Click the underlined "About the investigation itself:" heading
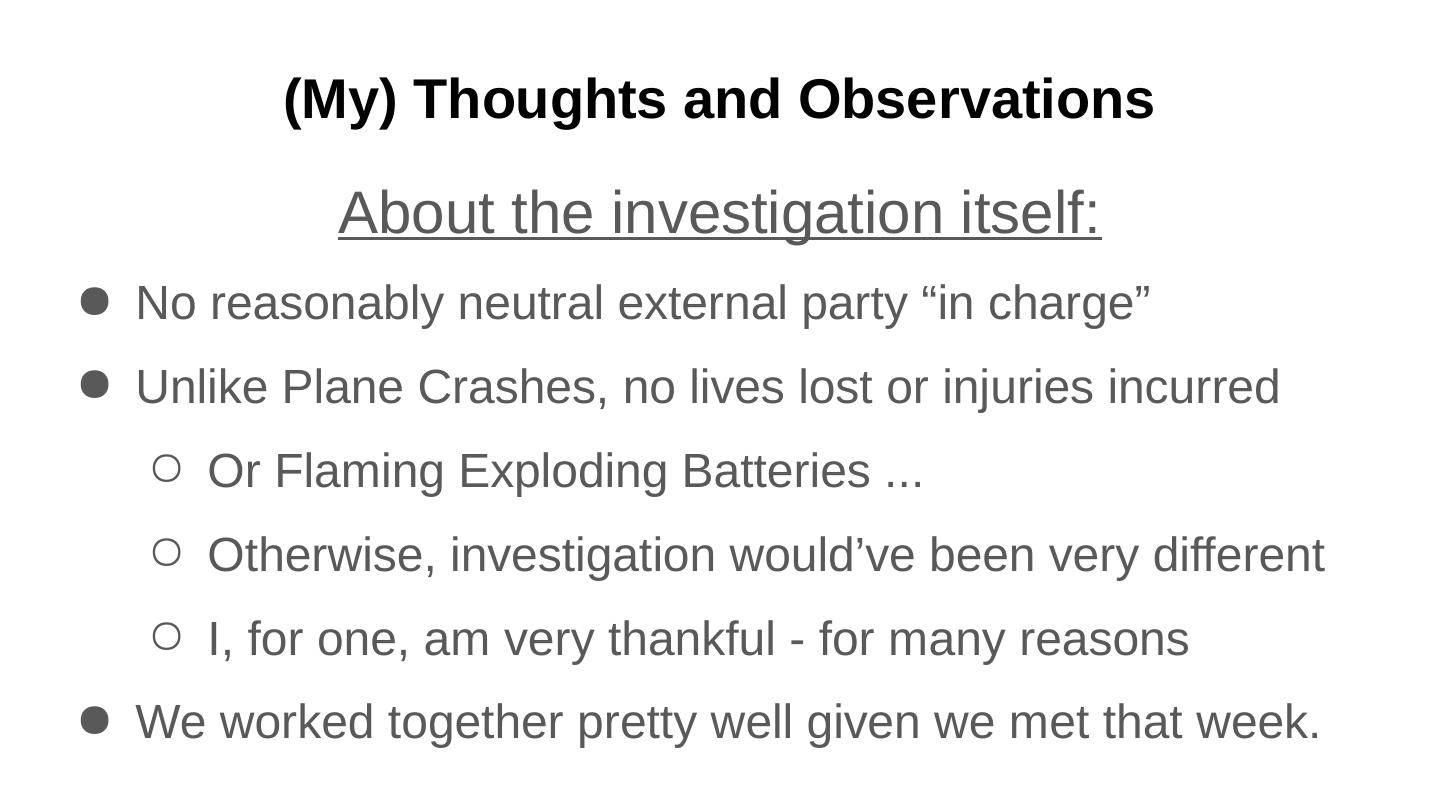 [x=719, y=213]
